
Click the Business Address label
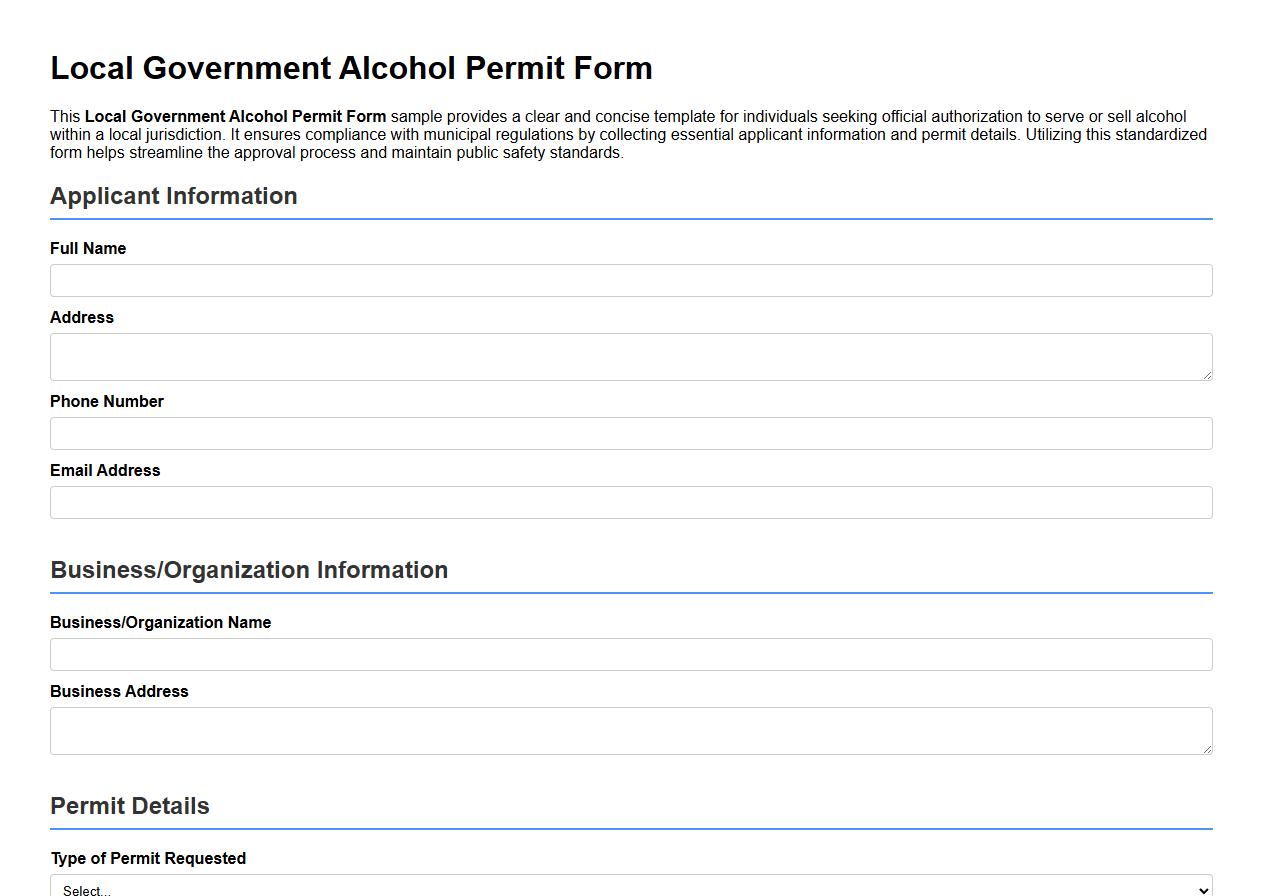coord(119,691)
